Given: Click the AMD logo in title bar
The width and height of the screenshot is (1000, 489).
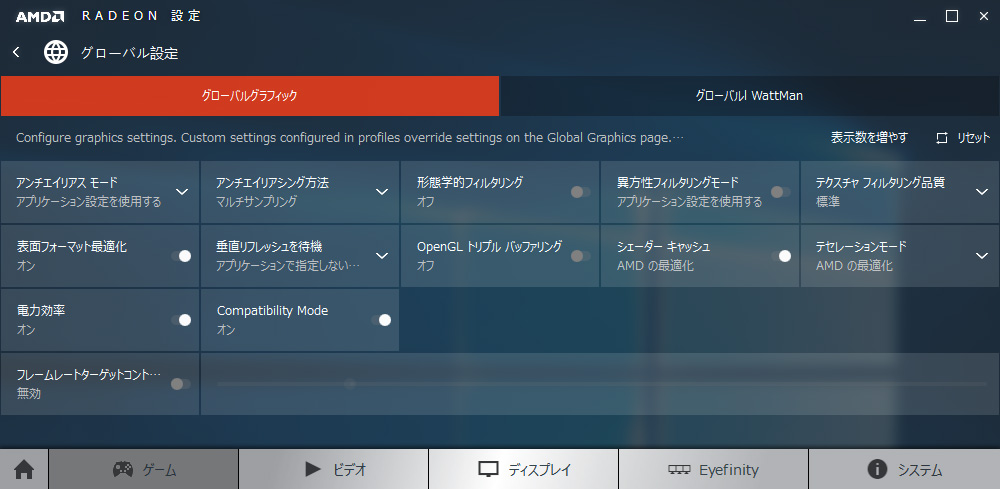Looking at the screenshot, I should 40,17.
